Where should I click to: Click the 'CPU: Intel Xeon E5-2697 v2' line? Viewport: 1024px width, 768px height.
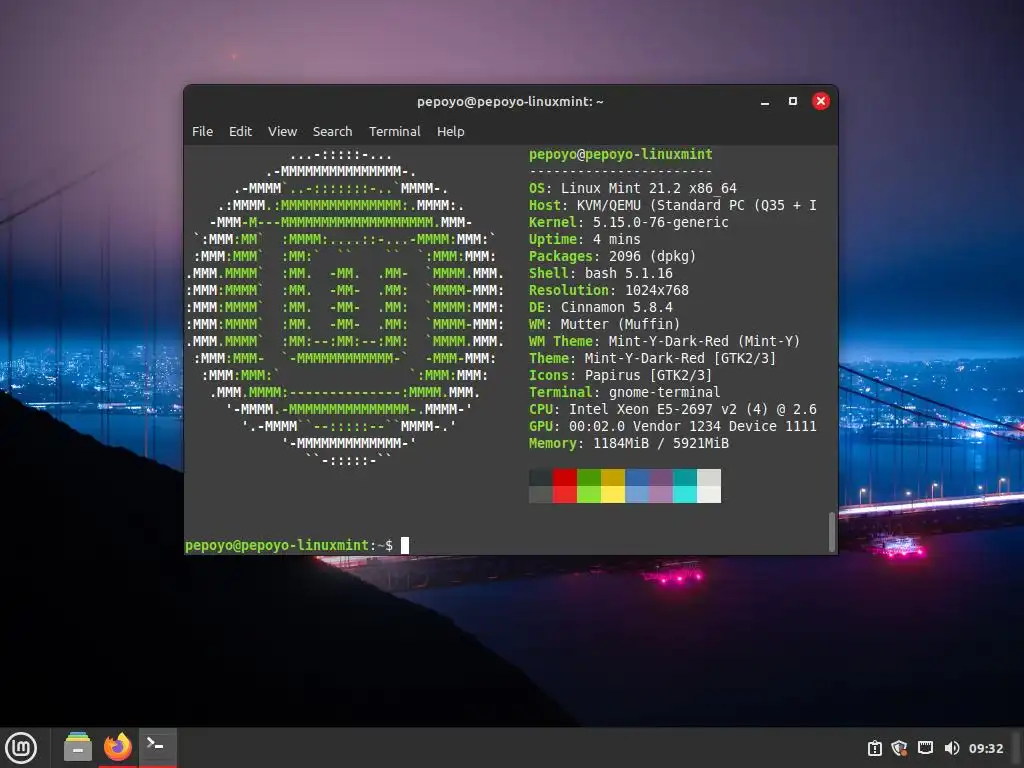click(673, 409)
